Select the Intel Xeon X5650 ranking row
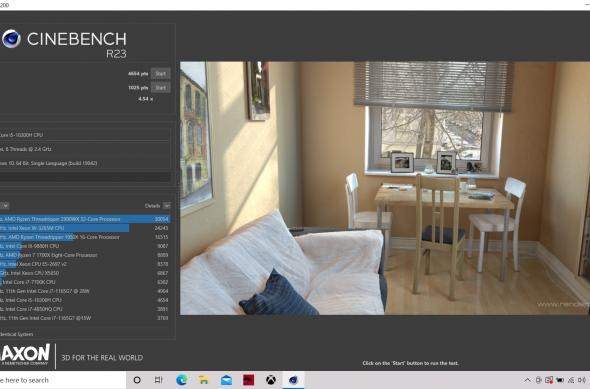 click(85, 273)
